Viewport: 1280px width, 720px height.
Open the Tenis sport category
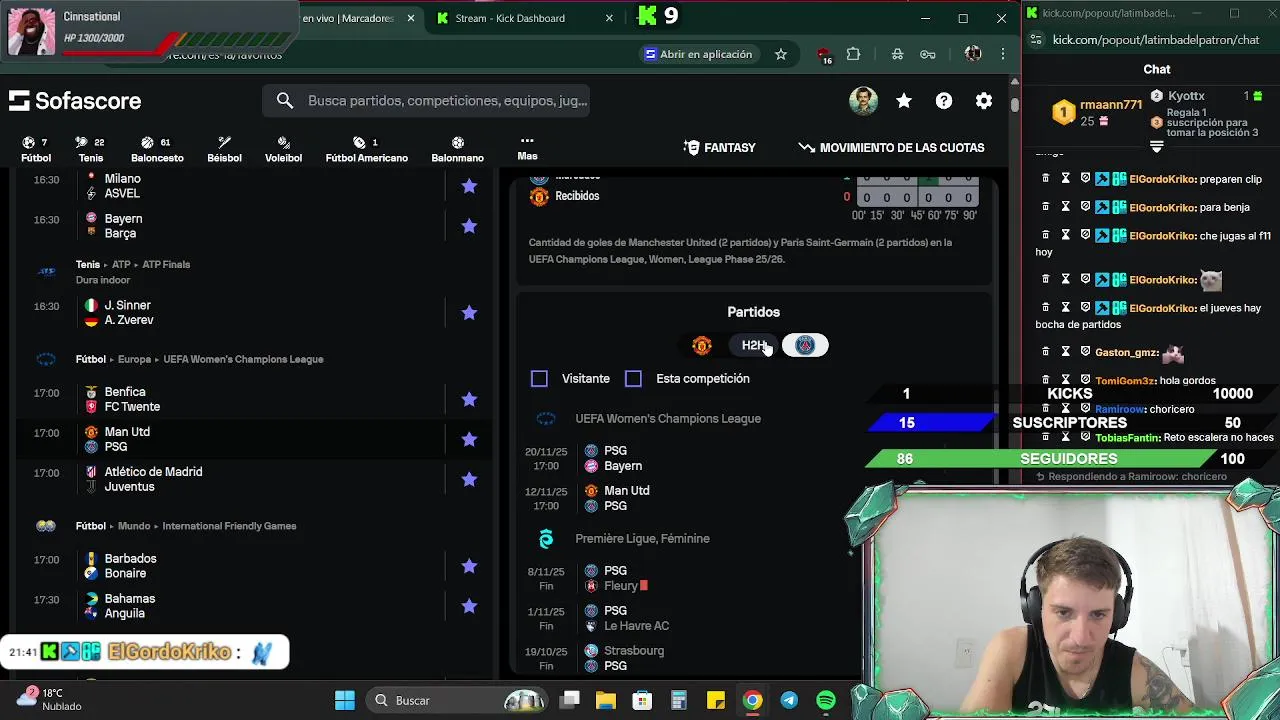tap(91, 149)
